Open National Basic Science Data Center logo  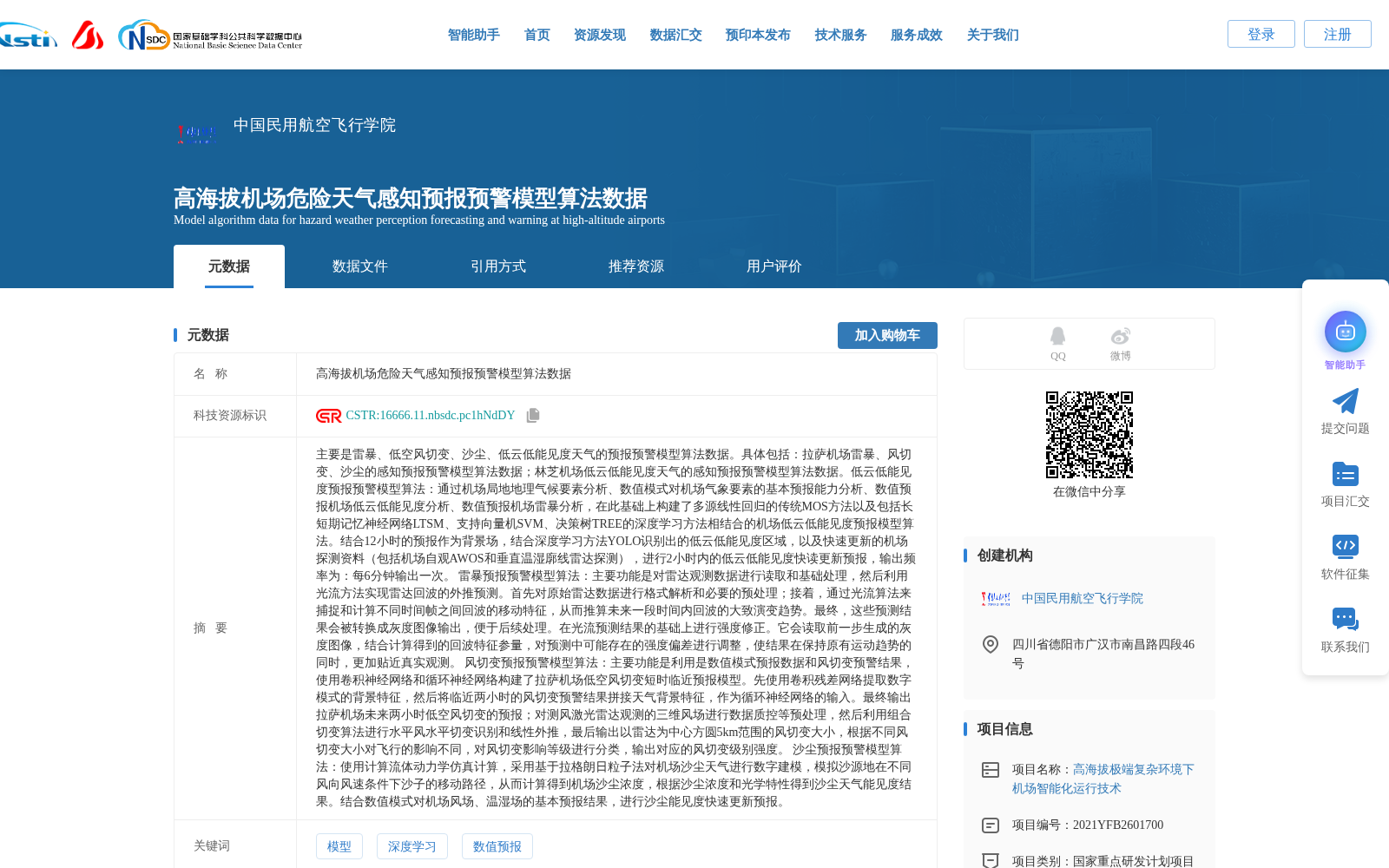tap(210, 36)
